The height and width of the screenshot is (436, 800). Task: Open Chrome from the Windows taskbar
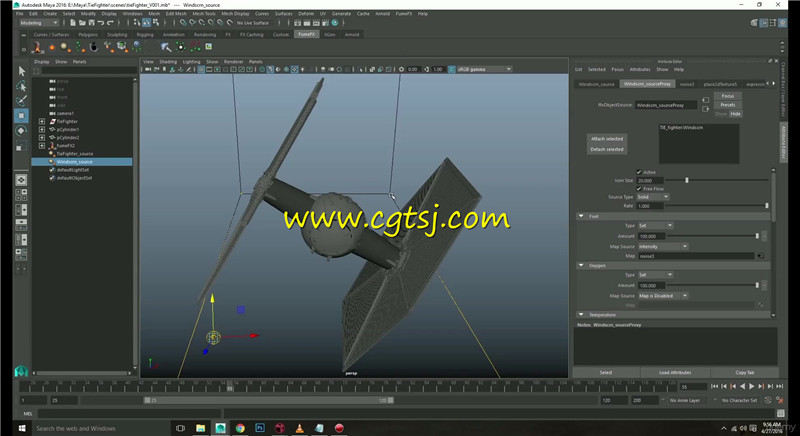pyautogui.click(x=240, y=428)
